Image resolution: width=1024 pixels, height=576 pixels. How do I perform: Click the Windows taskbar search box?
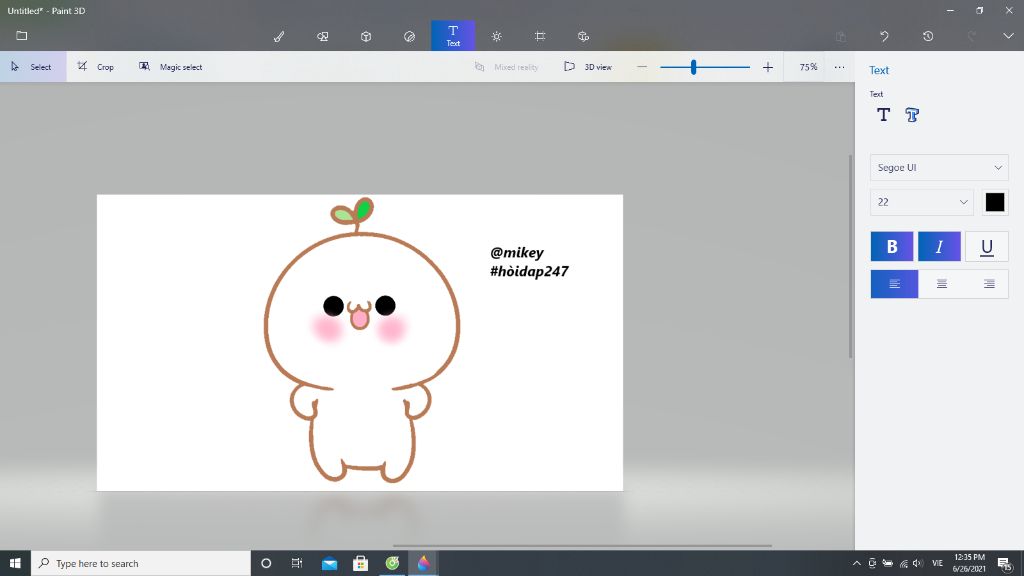pyautogui.click(x=140, y=563)
